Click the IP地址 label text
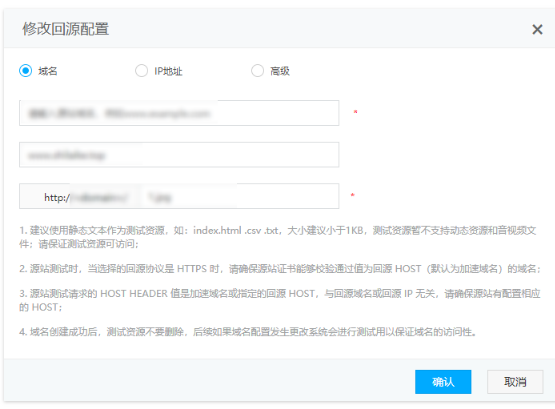 click(x=168, y=71)
